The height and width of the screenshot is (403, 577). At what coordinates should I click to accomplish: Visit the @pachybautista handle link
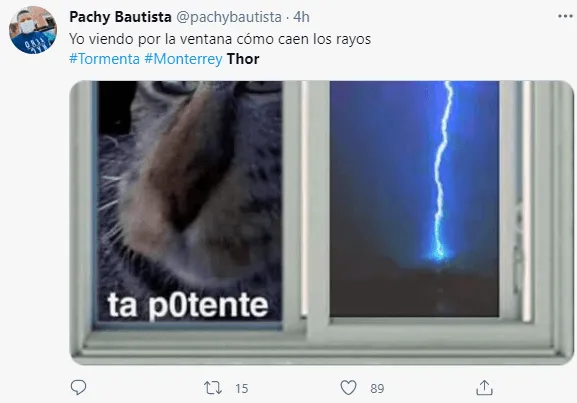tap(229, 17)
